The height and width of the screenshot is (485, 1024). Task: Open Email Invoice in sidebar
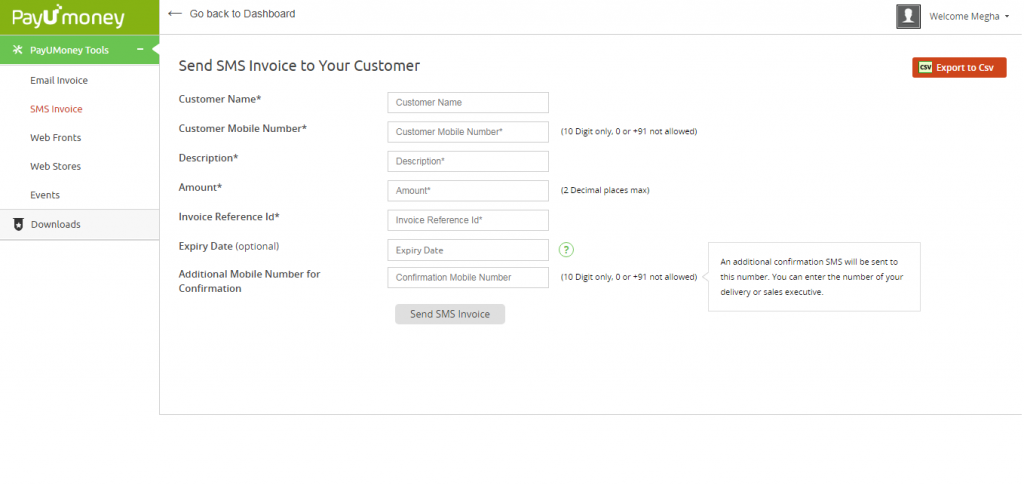click(59, 80)
